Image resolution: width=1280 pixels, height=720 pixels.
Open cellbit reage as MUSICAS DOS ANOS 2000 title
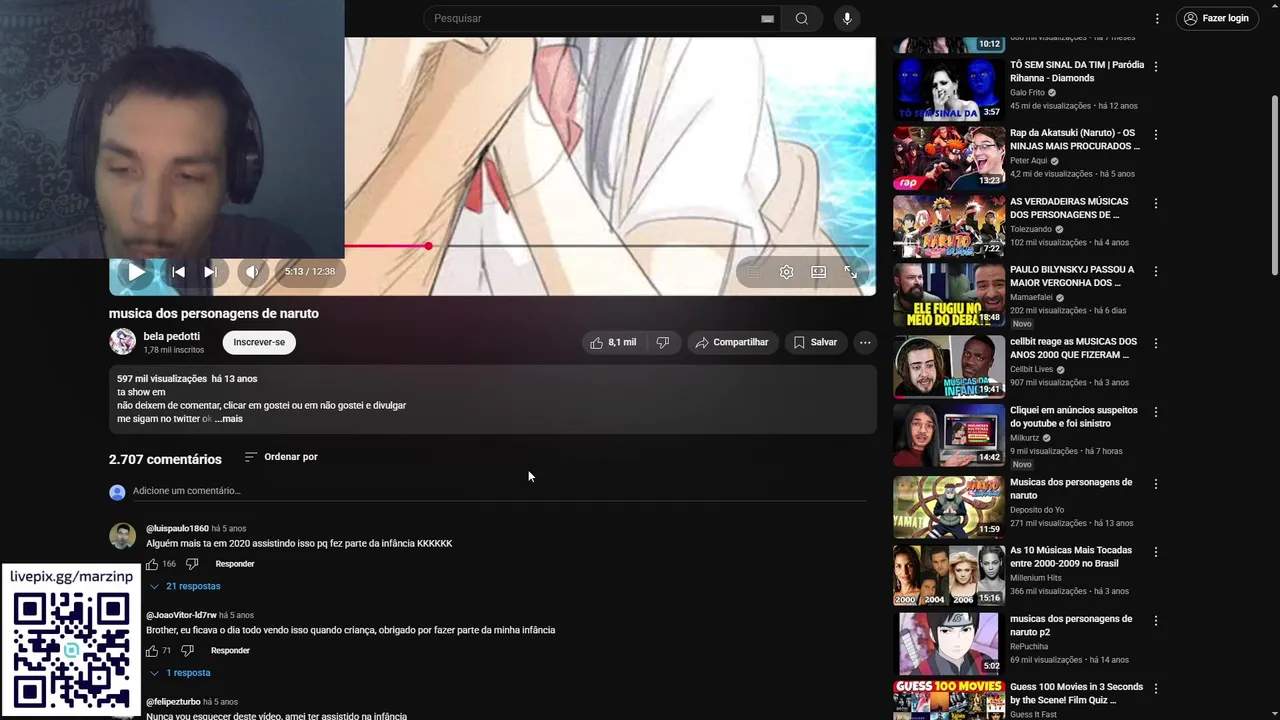(x=1073, y=348)
